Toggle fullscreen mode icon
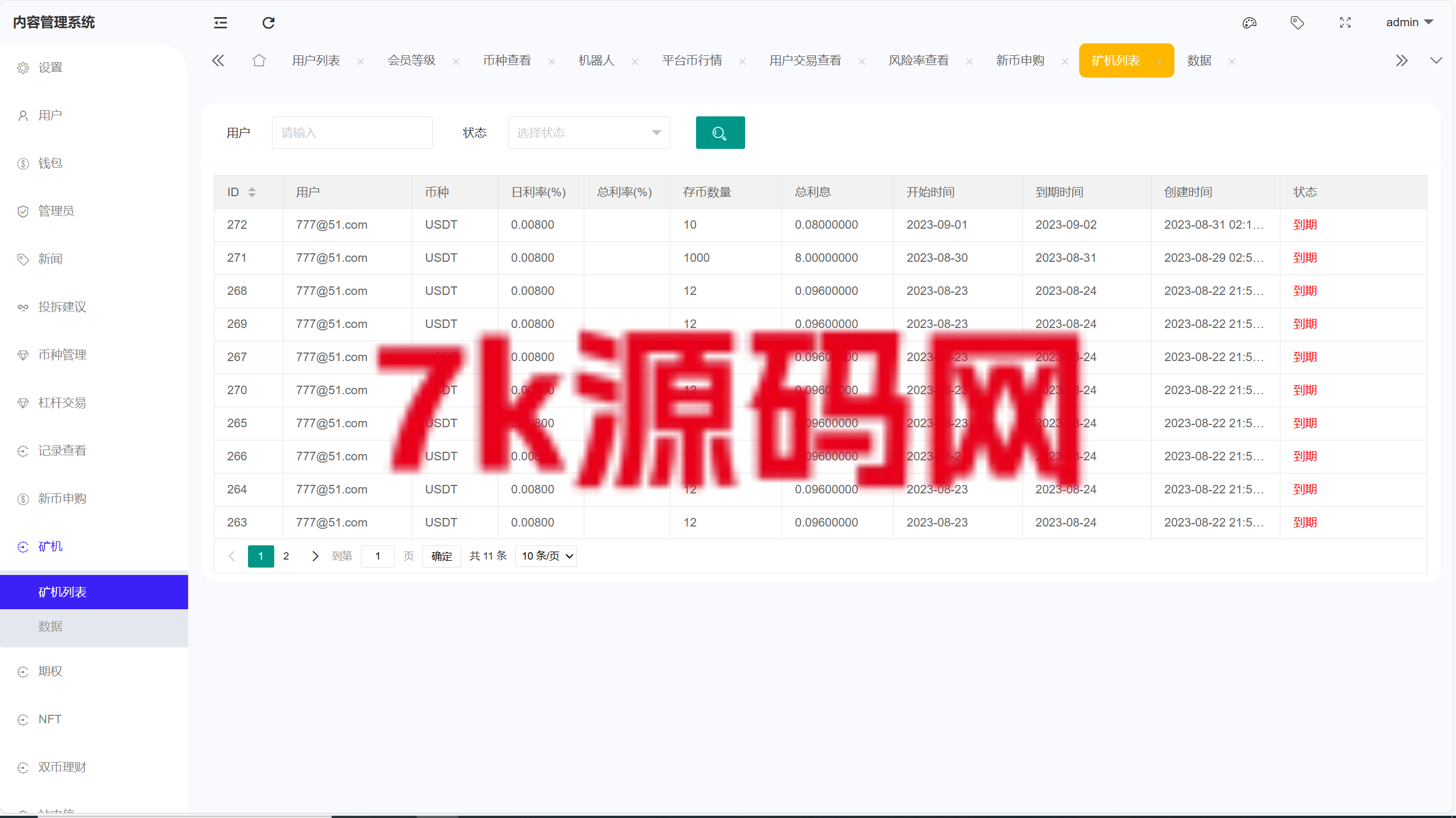The height and width of the screenshot is (818, 1456). click(1345, 23)
